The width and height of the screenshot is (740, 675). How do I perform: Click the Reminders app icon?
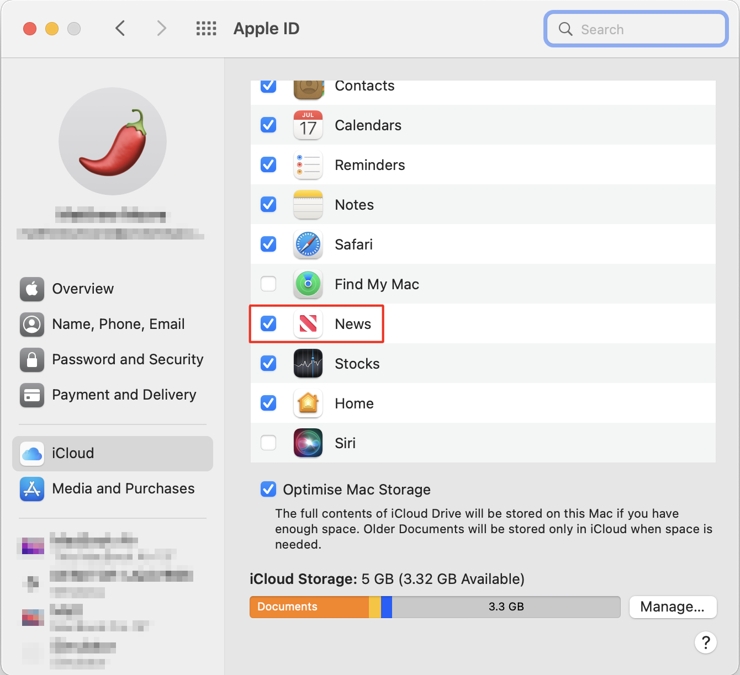[308, 165]
